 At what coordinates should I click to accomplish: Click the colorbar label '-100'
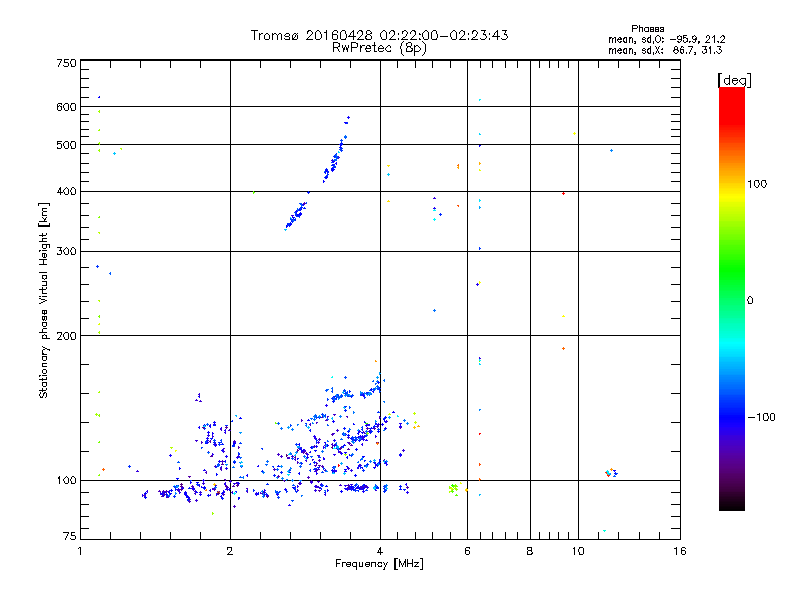761,417
